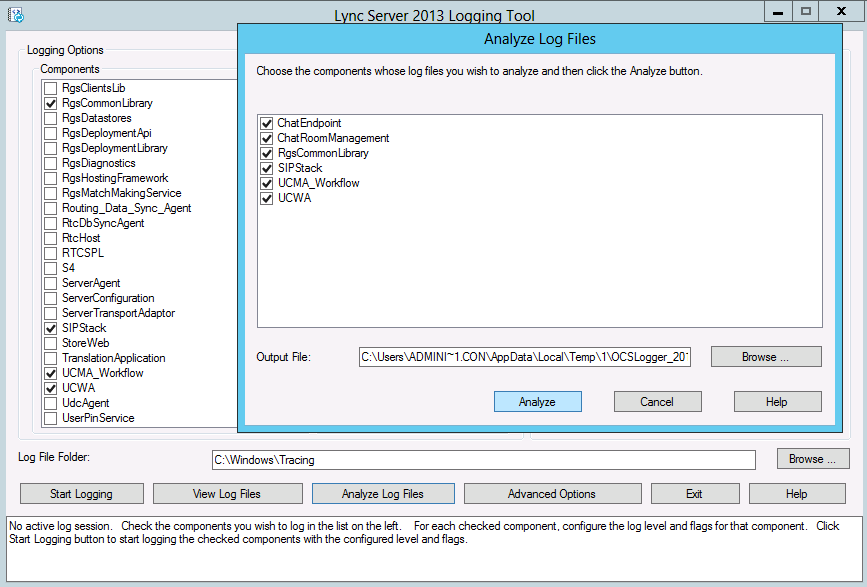This screenshot has width=867, height=587.
Task: Toggle off UCMA_Workflow in the analyze list
Action: click(x=266, y=182)
